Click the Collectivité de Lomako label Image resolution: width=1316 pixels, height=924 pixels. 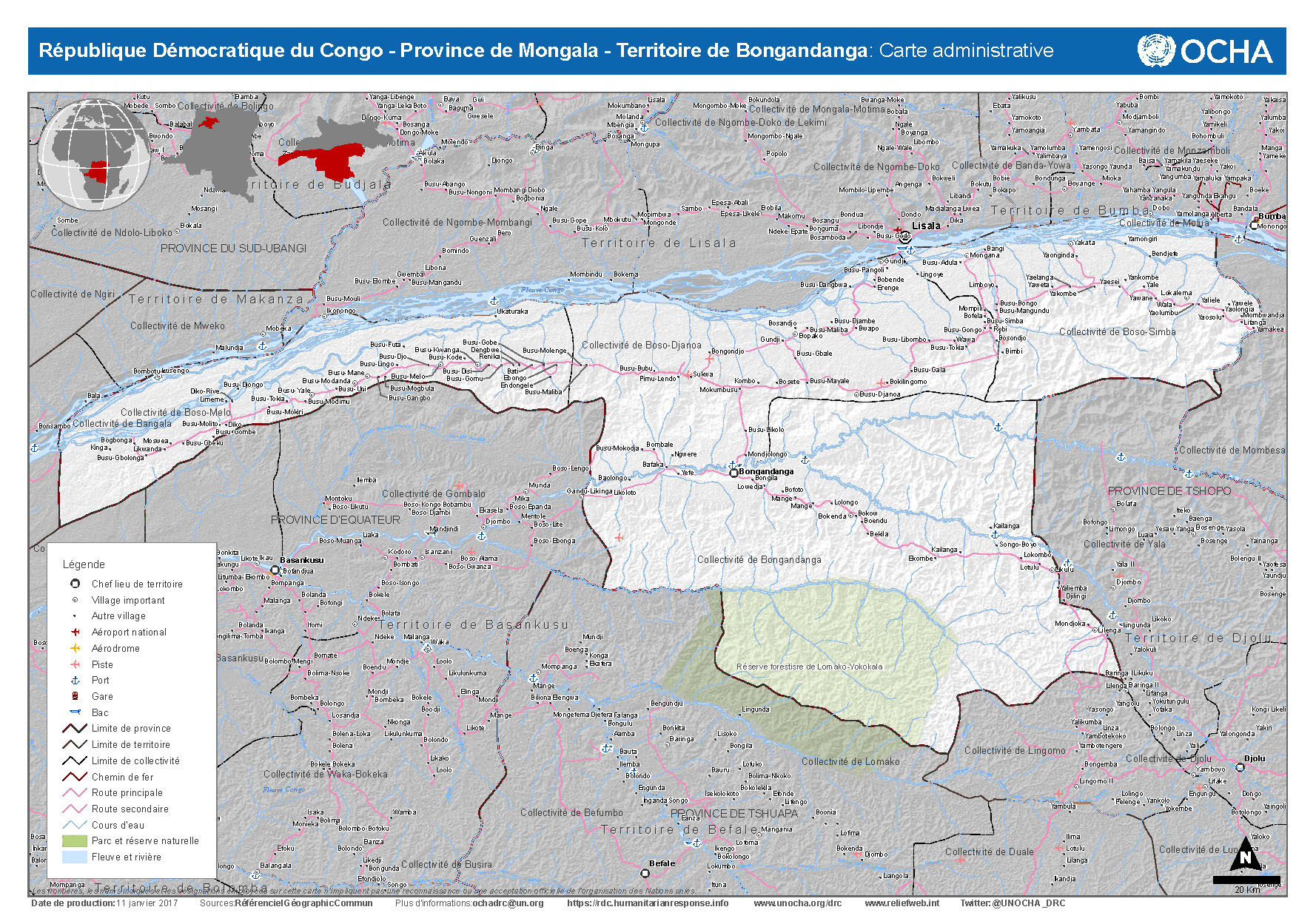tap(850, 762)
